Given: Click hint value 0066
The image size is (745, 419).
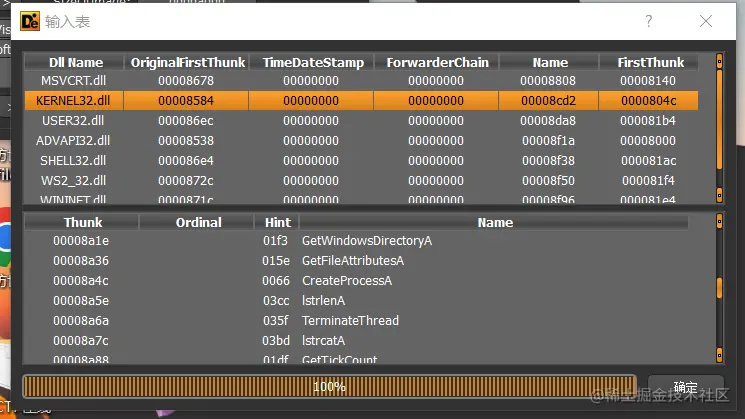Looking at the screenshot, I should (276, 281).
